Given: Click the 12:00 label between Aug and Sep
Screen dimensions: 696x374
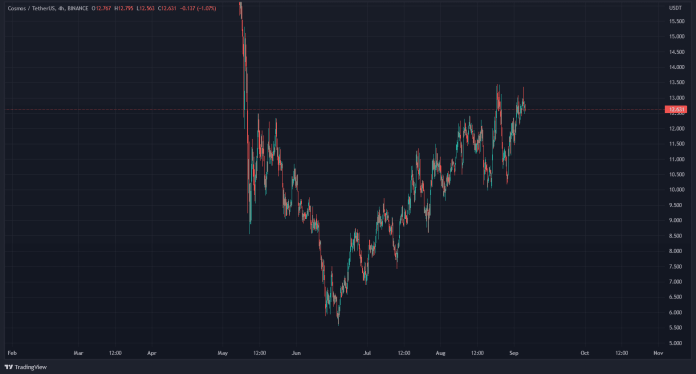Looking at the screenshot, I should pos(477,353).
